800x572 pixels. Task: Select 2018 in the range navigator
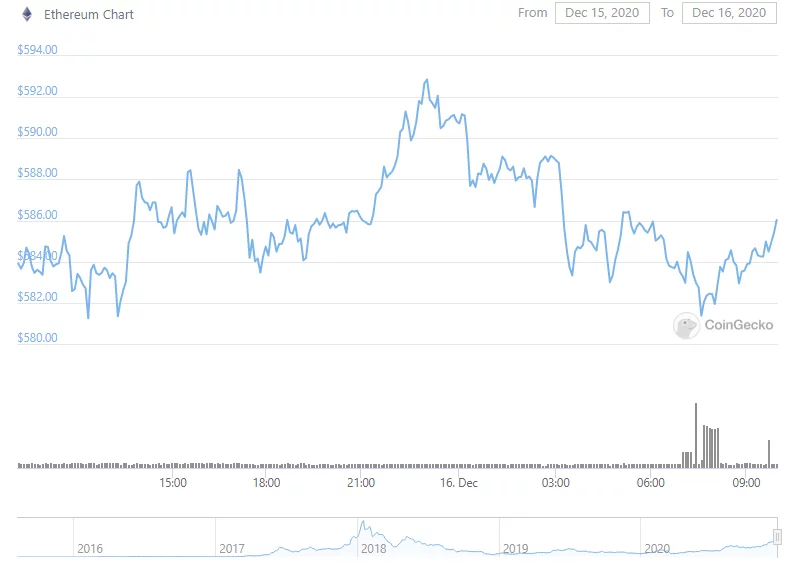373,549
